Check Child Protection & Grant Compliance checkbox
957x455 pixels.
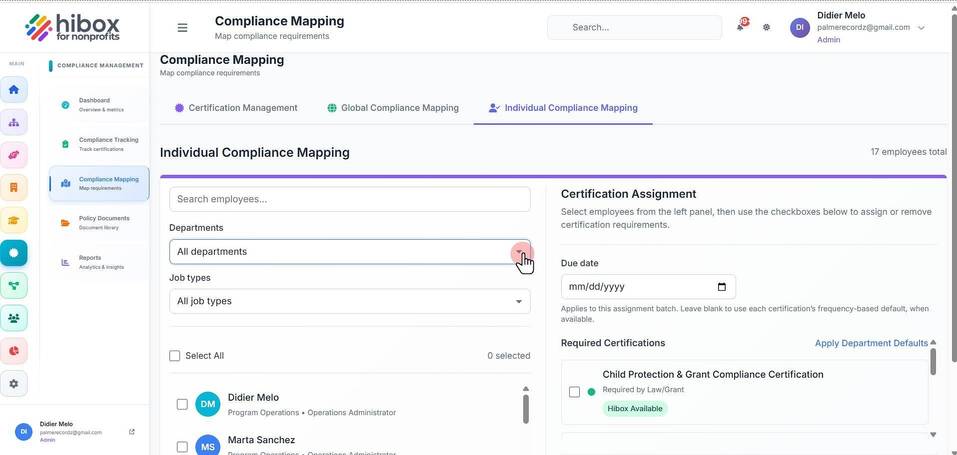coord(574,392)
